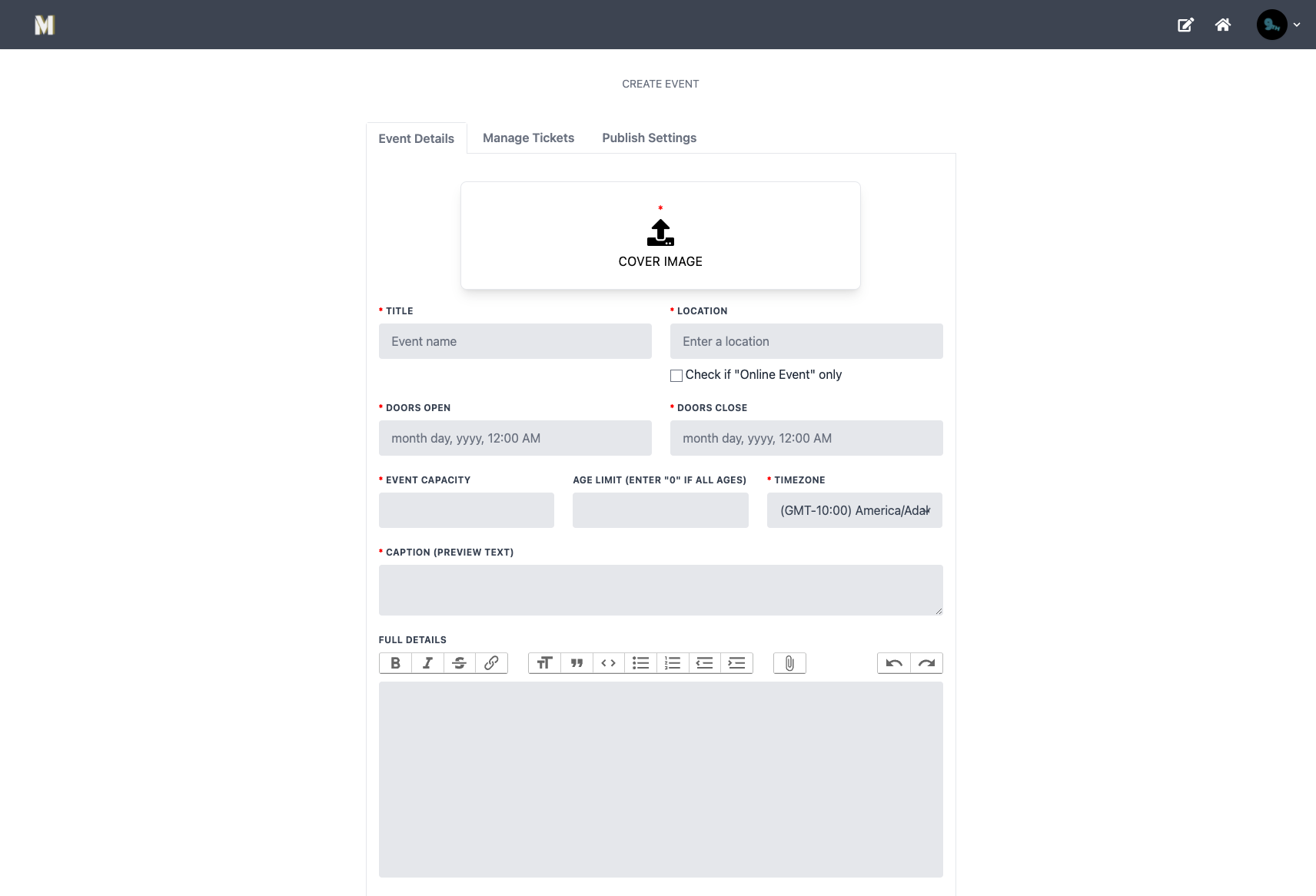
Task: Toggle bold formatting
Action: (395, 663)
